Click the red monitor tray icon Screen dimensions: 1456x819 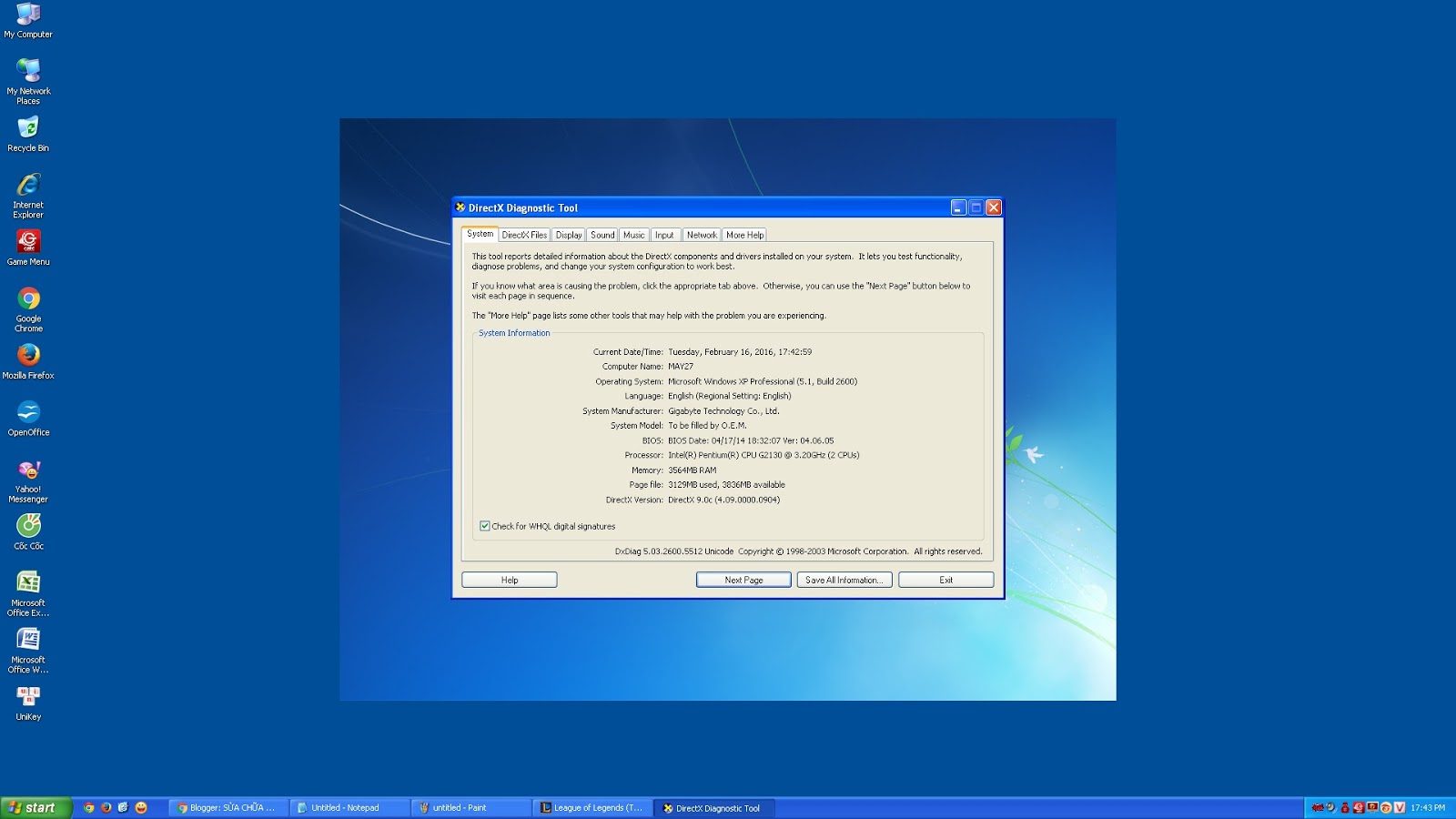pyautogui.click(x=1372, y=806)
